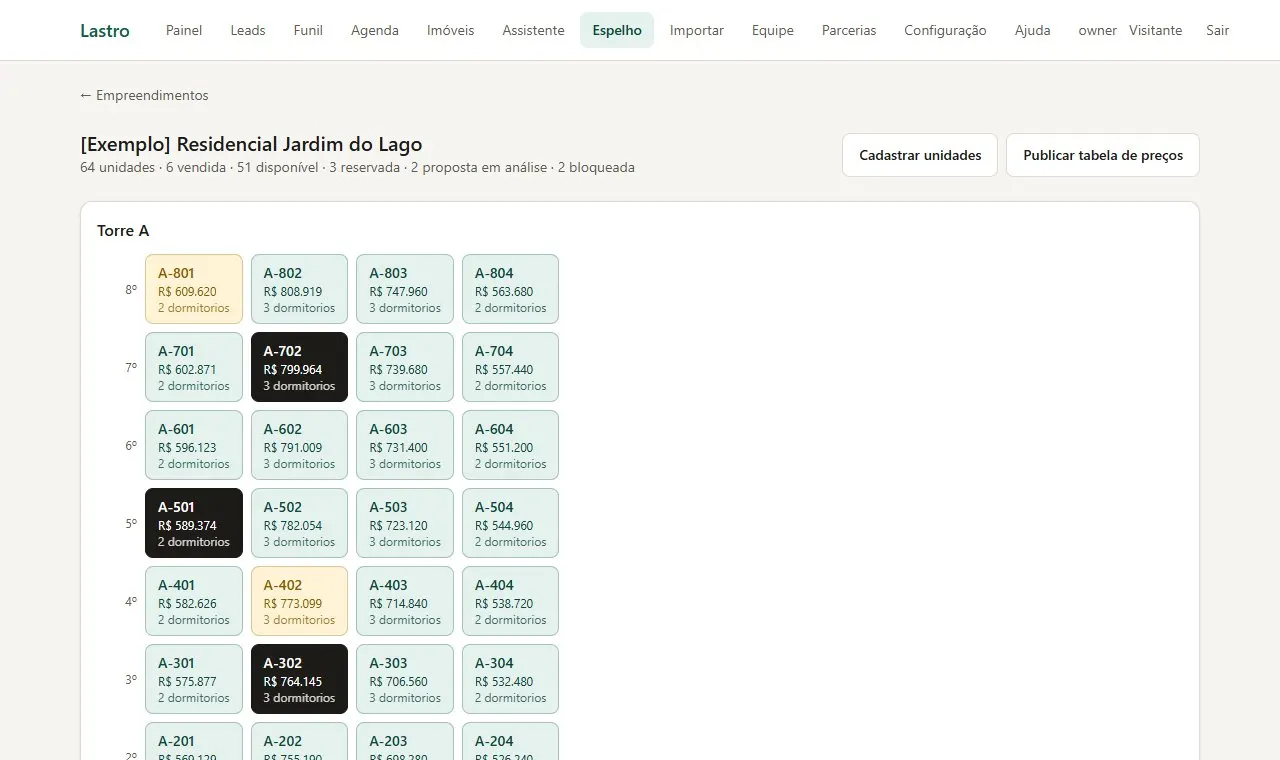The height and width of the screenshot is (760, 1280).
Task: Click Publicar tabela de preços
Action: click(x=1103, y=155)
